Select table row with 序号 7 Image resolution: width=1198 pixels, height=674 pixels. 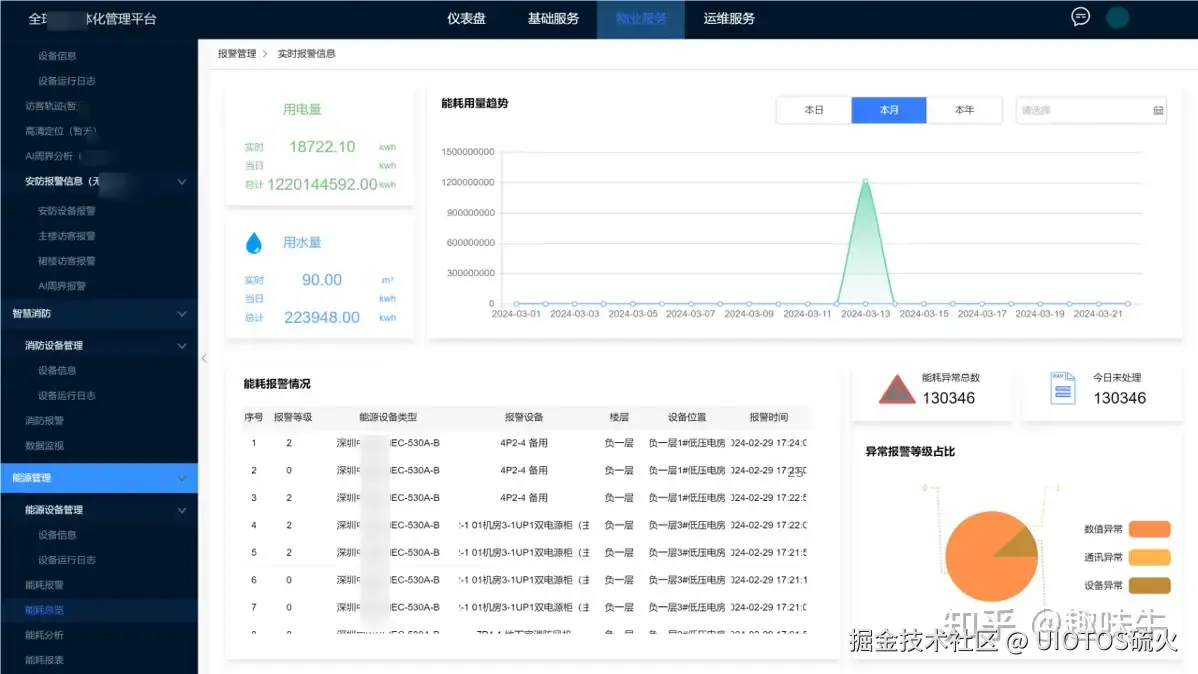[525, 608]
